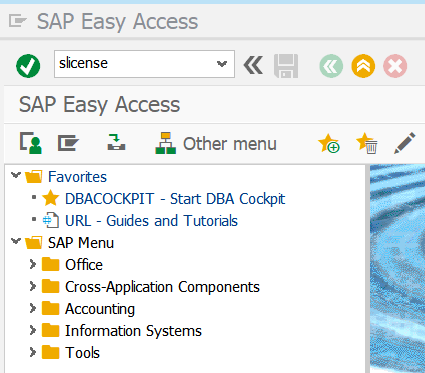Open the Other menu button label
425x373 pixels.
(x=230, y=144)
